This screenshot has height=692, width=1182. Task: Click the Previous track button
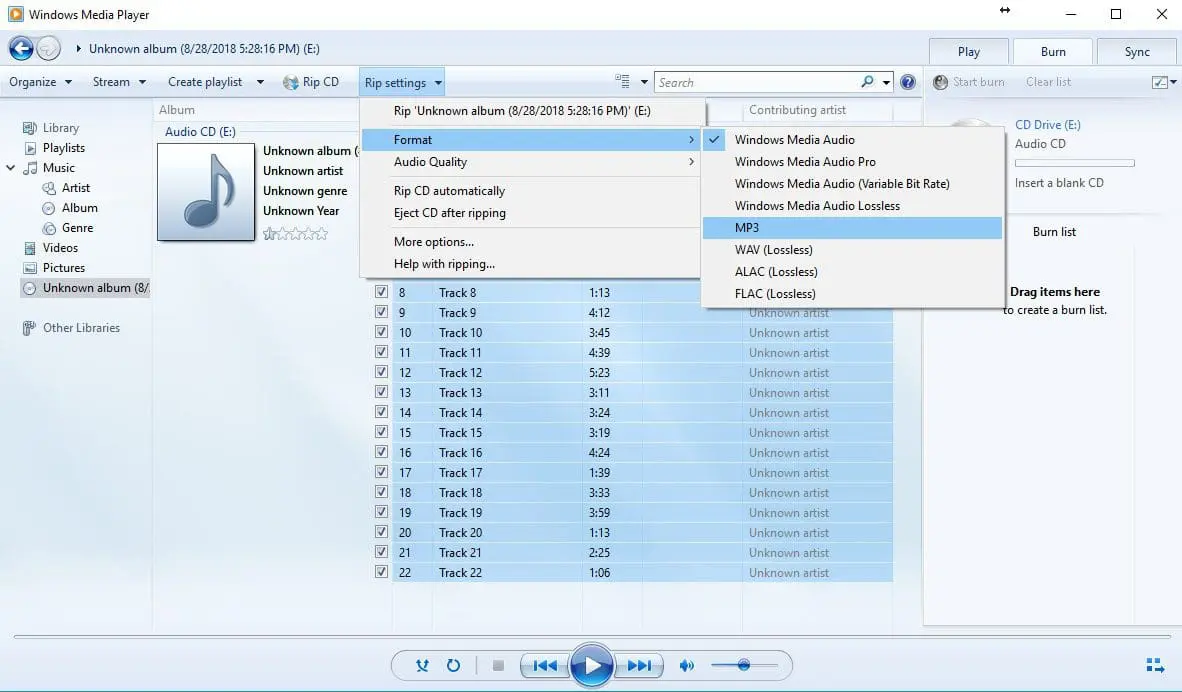click(545, 665)
